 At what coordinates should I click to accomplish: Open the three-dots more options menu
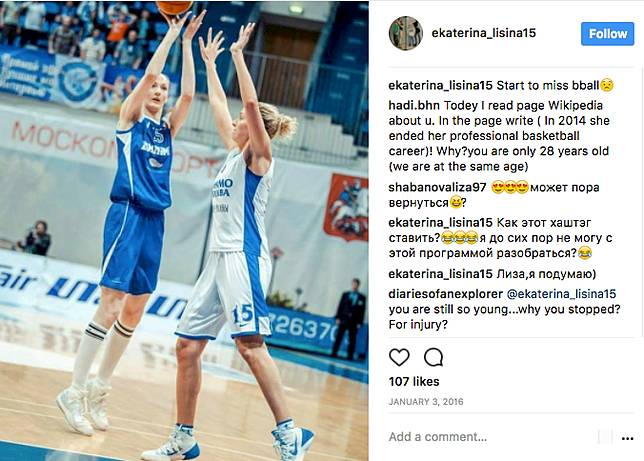(x=627, y=438)
